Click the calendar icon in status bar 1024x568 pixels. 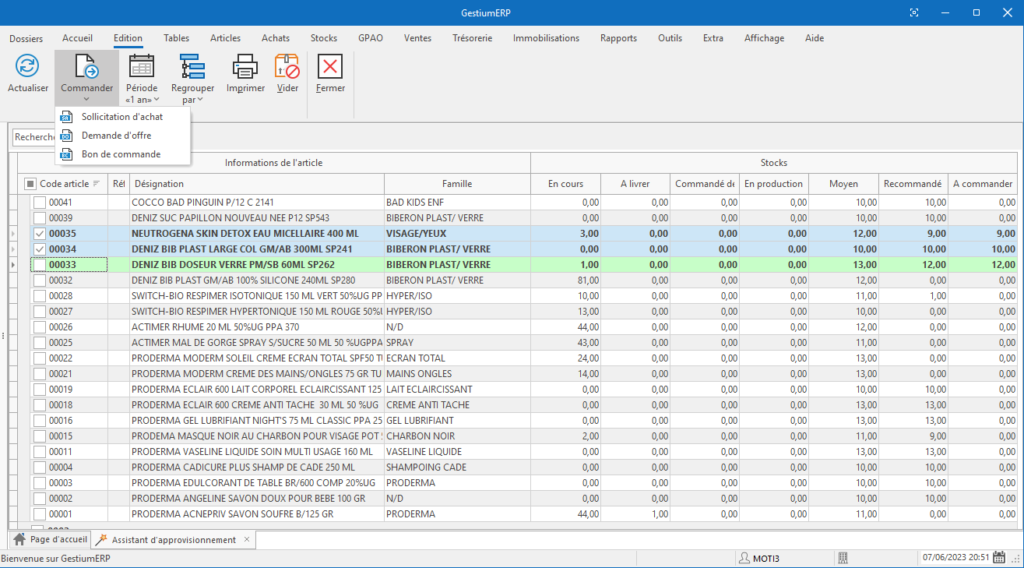coord(999,557)
